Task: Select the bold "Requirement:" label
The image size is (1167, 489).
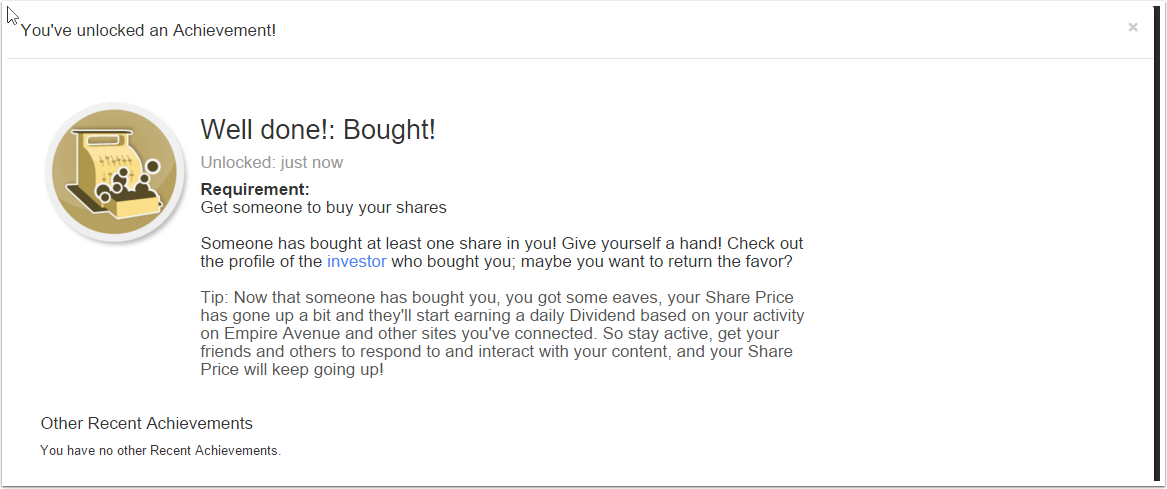Action: [255, 189]
